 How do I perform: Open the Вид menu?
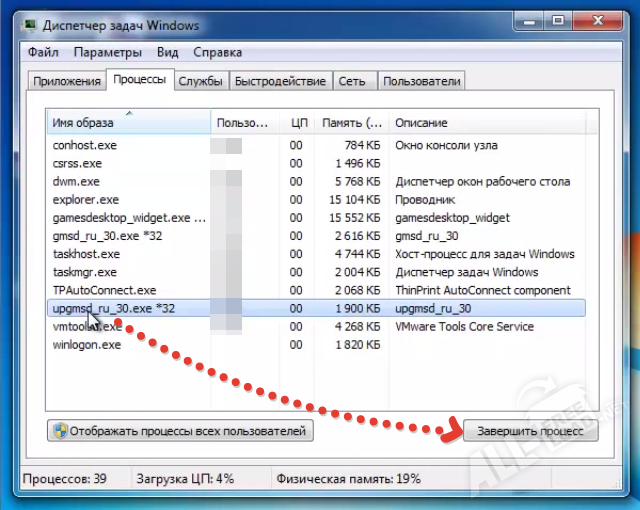click(x=168, y=52)
